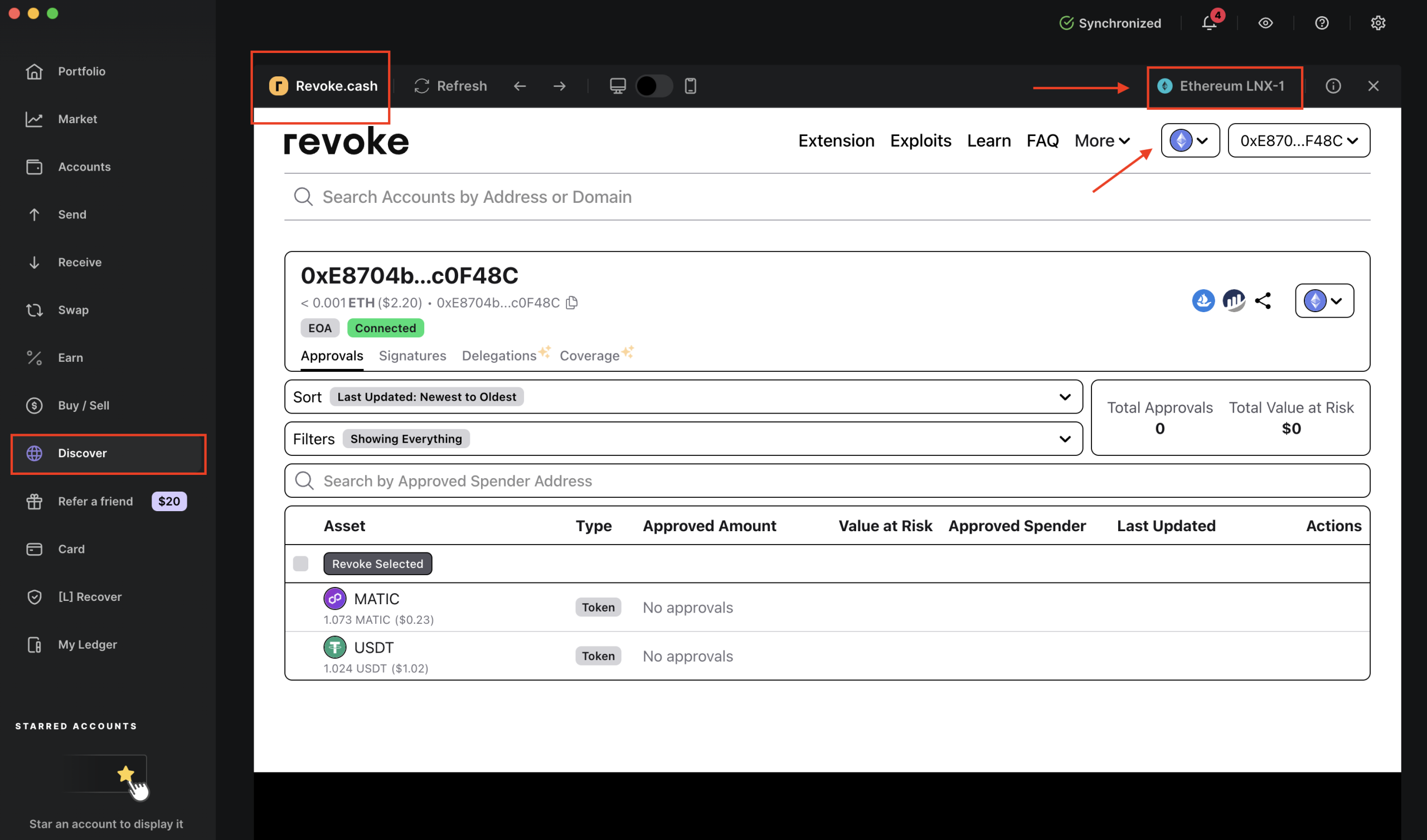This screenshot has width=1427, height=840.
Task: Open the 0xE870...F48C wallet dropdown
Action: 1298,140
